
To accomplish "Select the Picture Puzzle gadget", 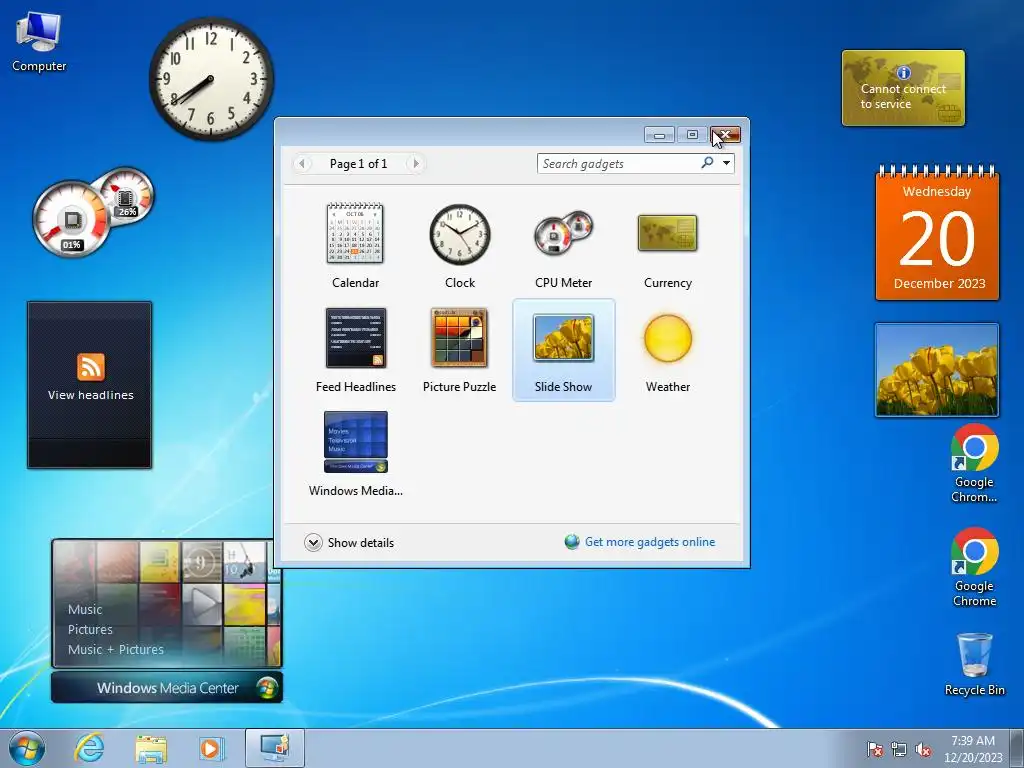I will pos(460,350).
